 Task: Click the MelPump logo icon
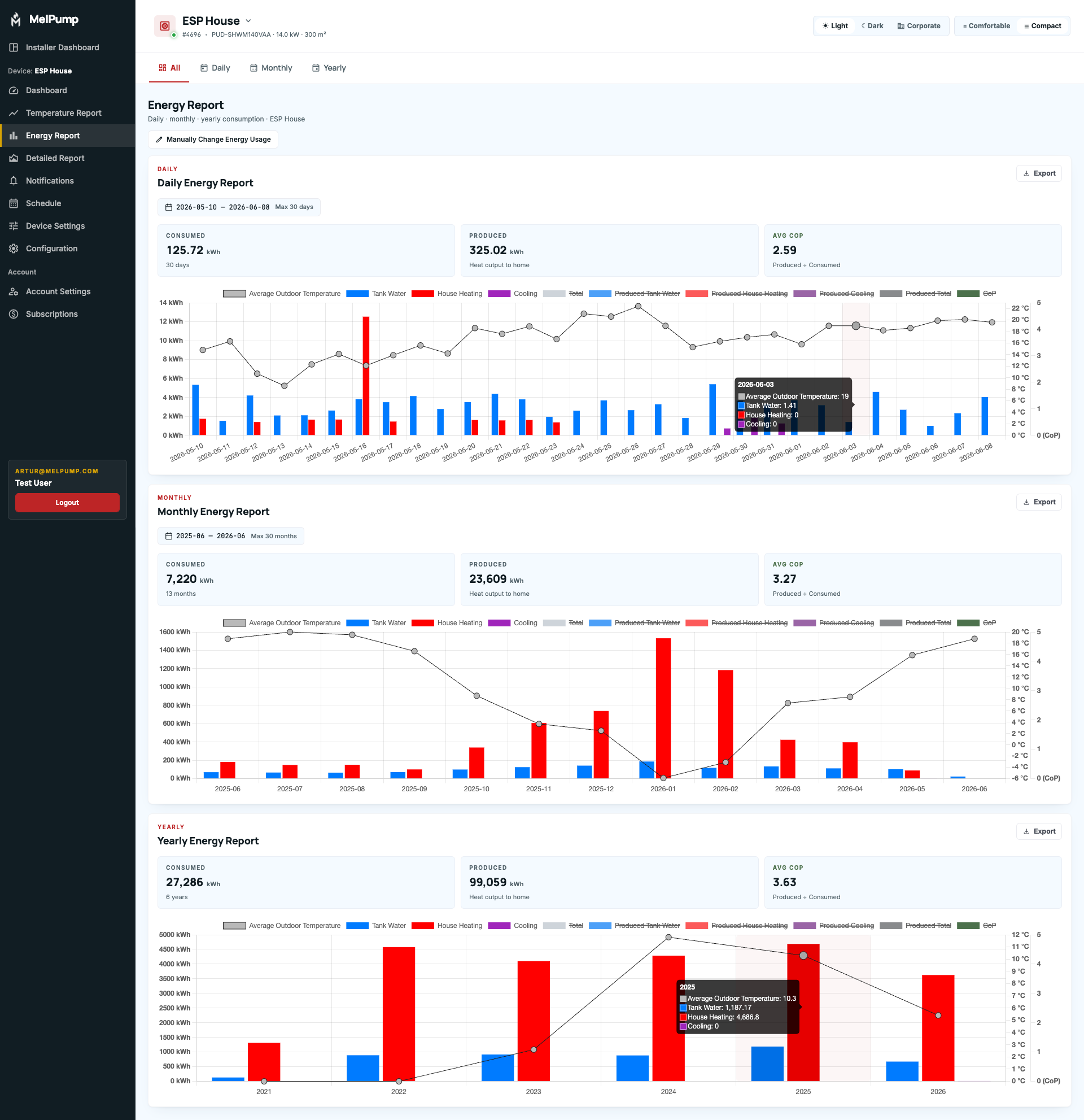coord(16,19)
